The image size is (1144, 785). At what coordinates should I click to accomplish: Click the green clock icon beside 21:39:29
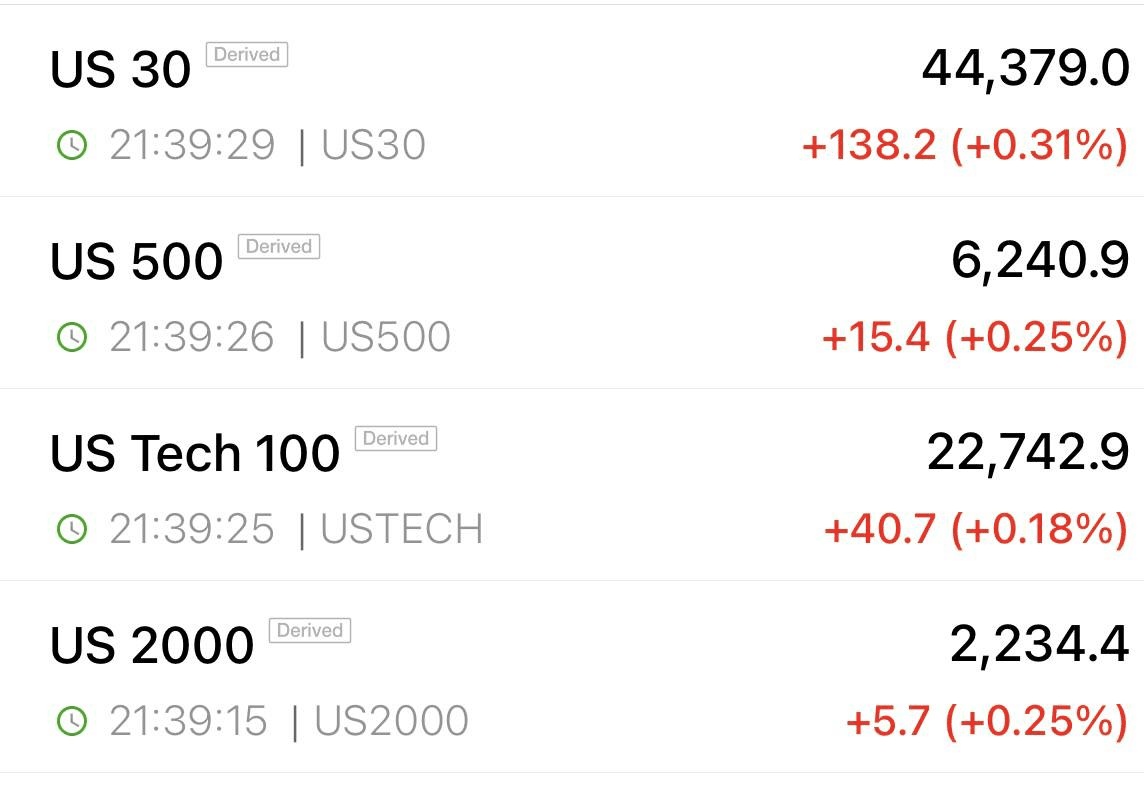pyautogui.click(x=72, y=144)
